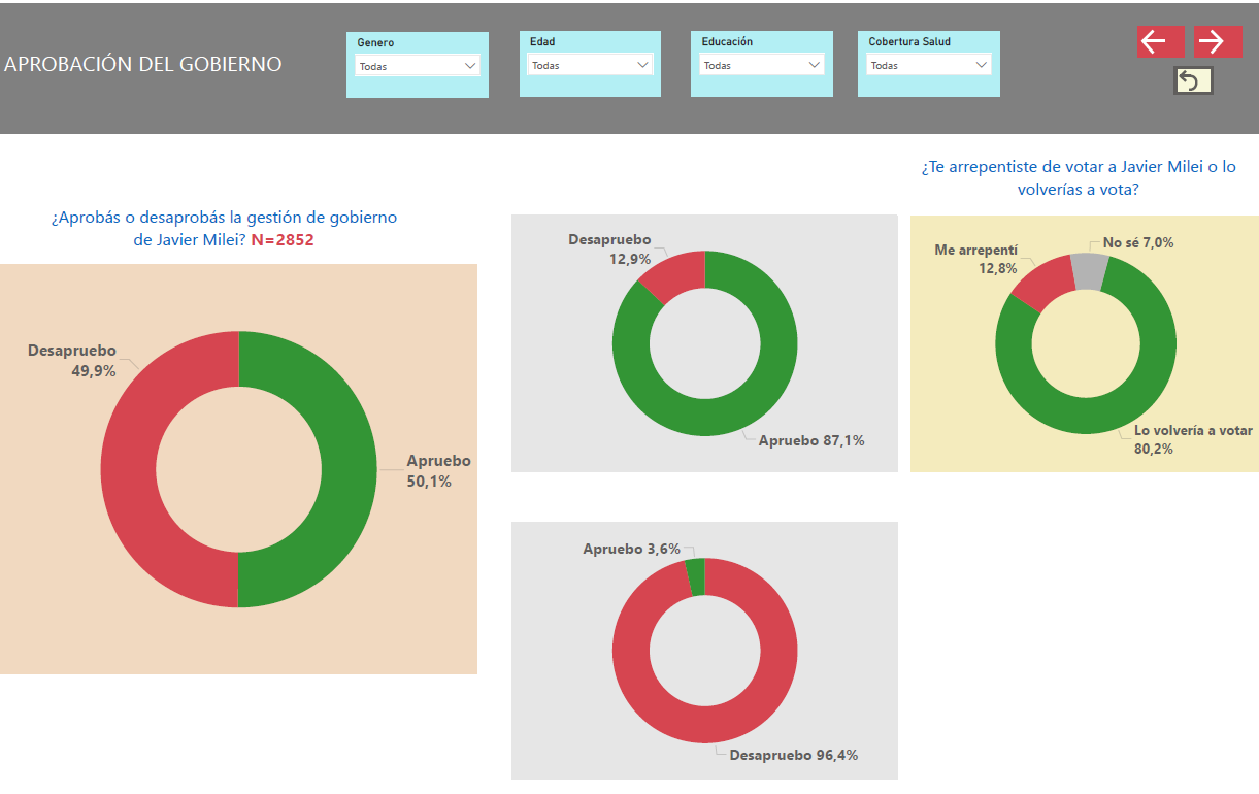1259x794 pixels.
Task: Click the Edad slicer label
Action: tap(543, 42)
